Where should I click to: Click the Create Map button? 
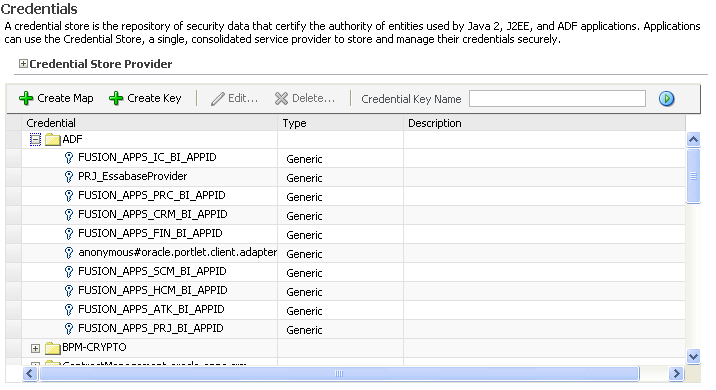pos(56,98)
